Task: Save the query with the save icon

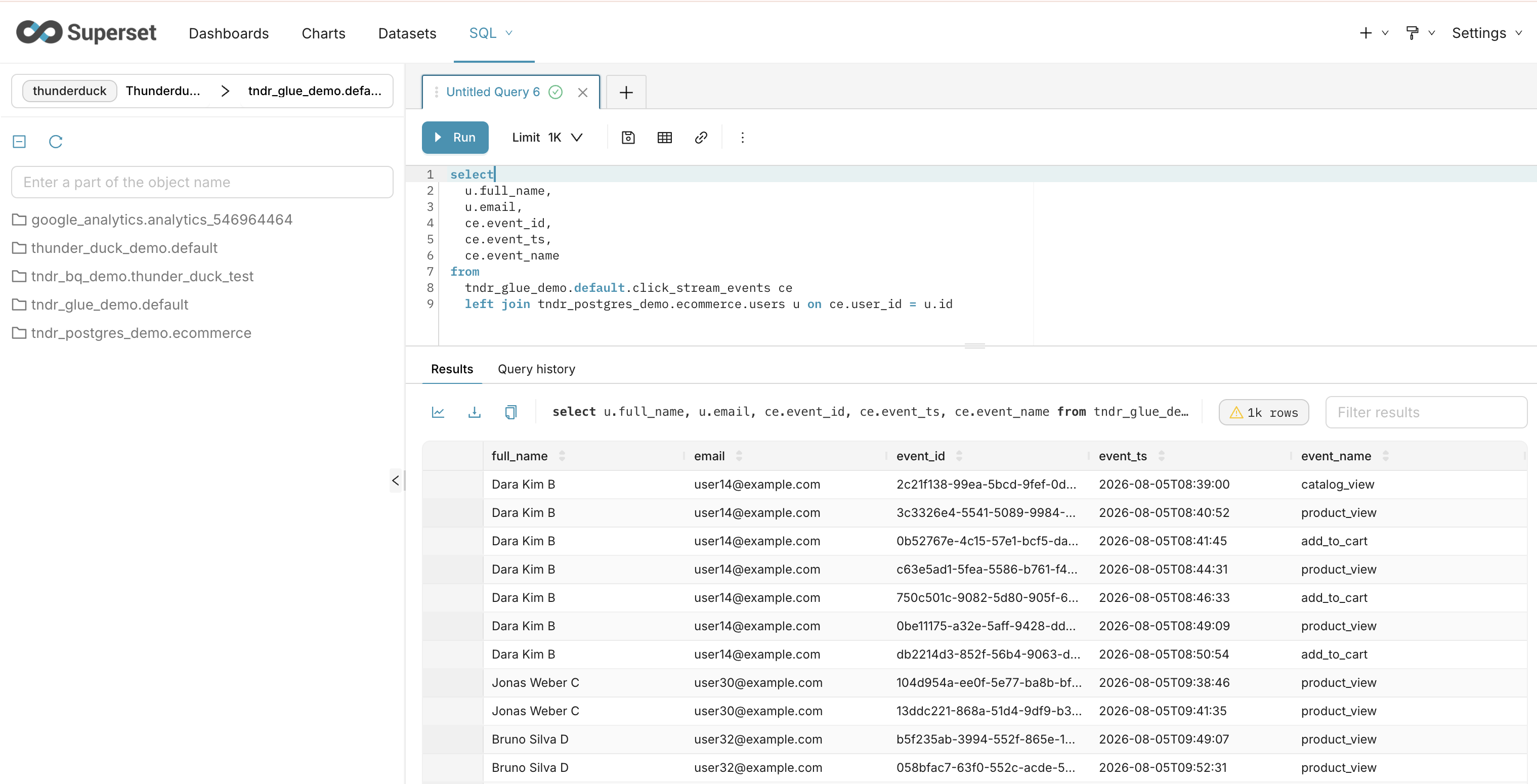Action: click(628, 138)
